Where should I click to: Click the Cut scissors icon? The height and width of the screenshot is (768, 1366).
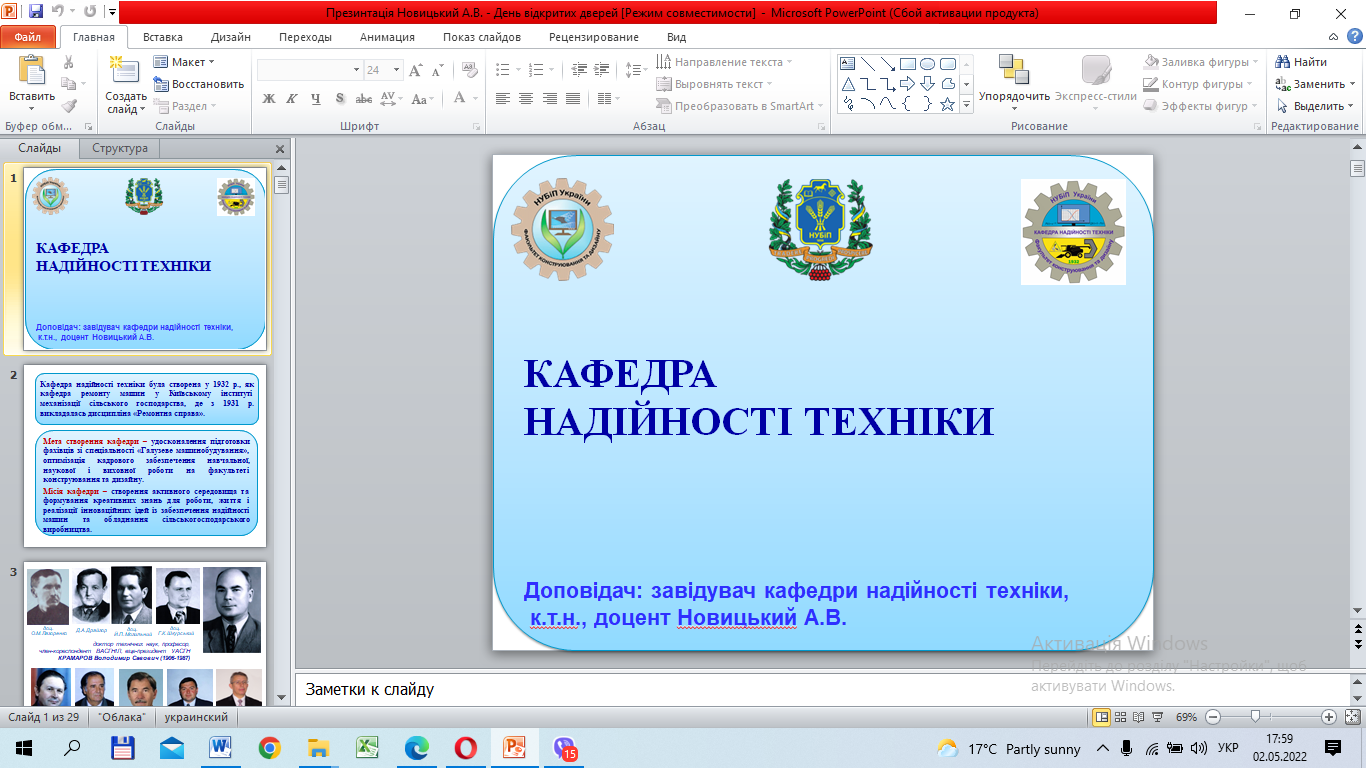click(68, 62)
